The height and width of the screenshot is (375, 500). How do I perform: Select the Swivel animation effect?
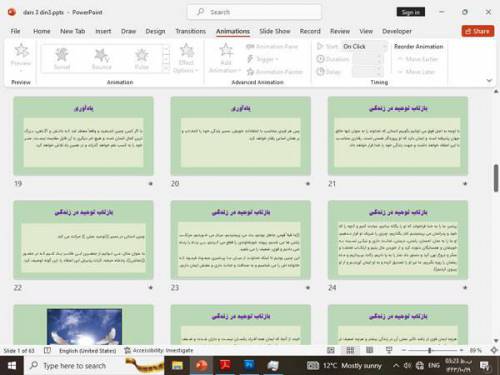tap(62, 59)
